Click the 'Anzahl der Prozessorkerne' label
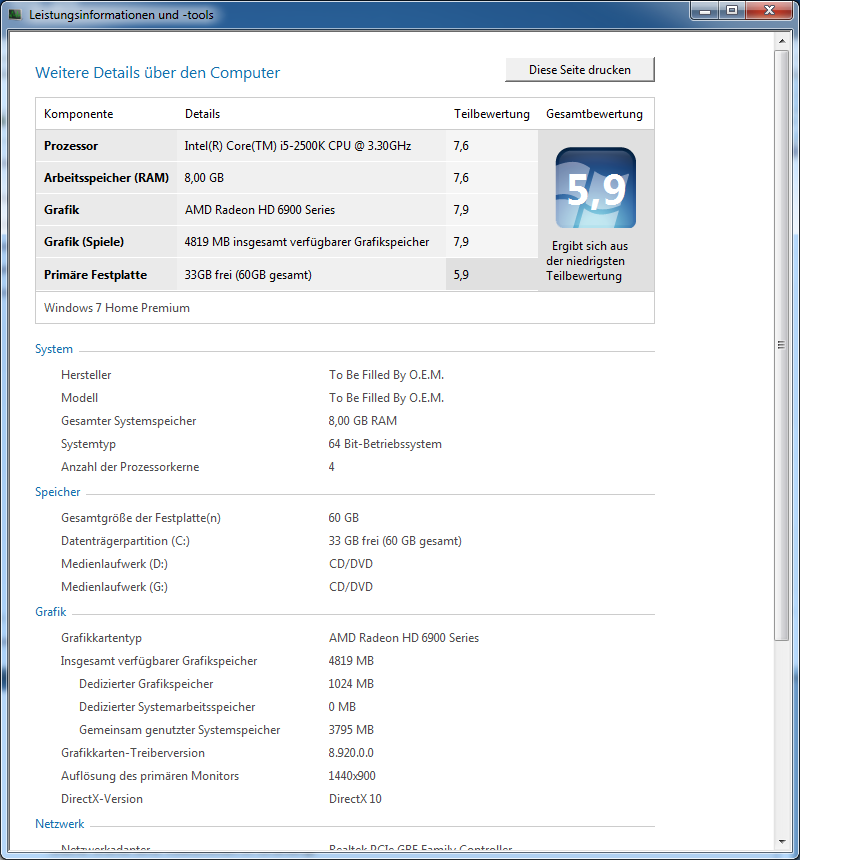The height and width of the screenshot is (860, 864). click(130, 467)
